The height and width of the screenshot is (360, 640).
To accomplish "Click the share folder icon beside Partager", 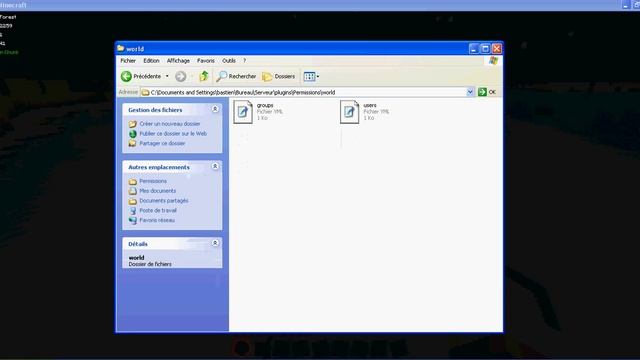I will click(x=133, y=144).
